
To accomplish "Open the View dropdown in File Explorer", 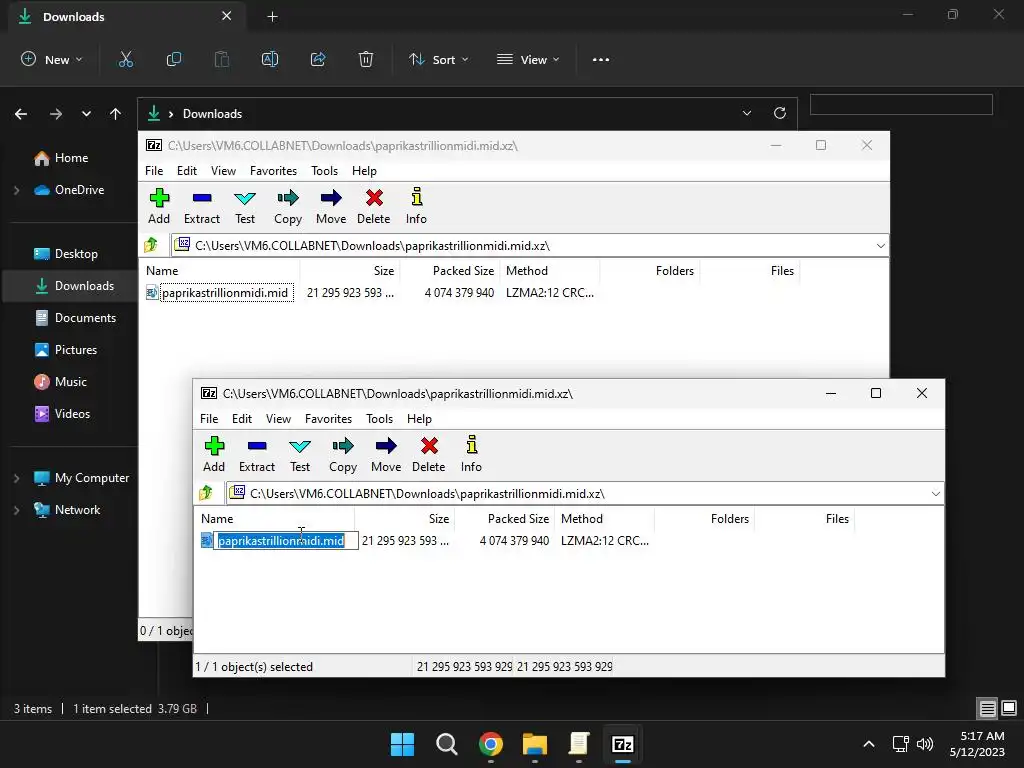I will (528, 59).
